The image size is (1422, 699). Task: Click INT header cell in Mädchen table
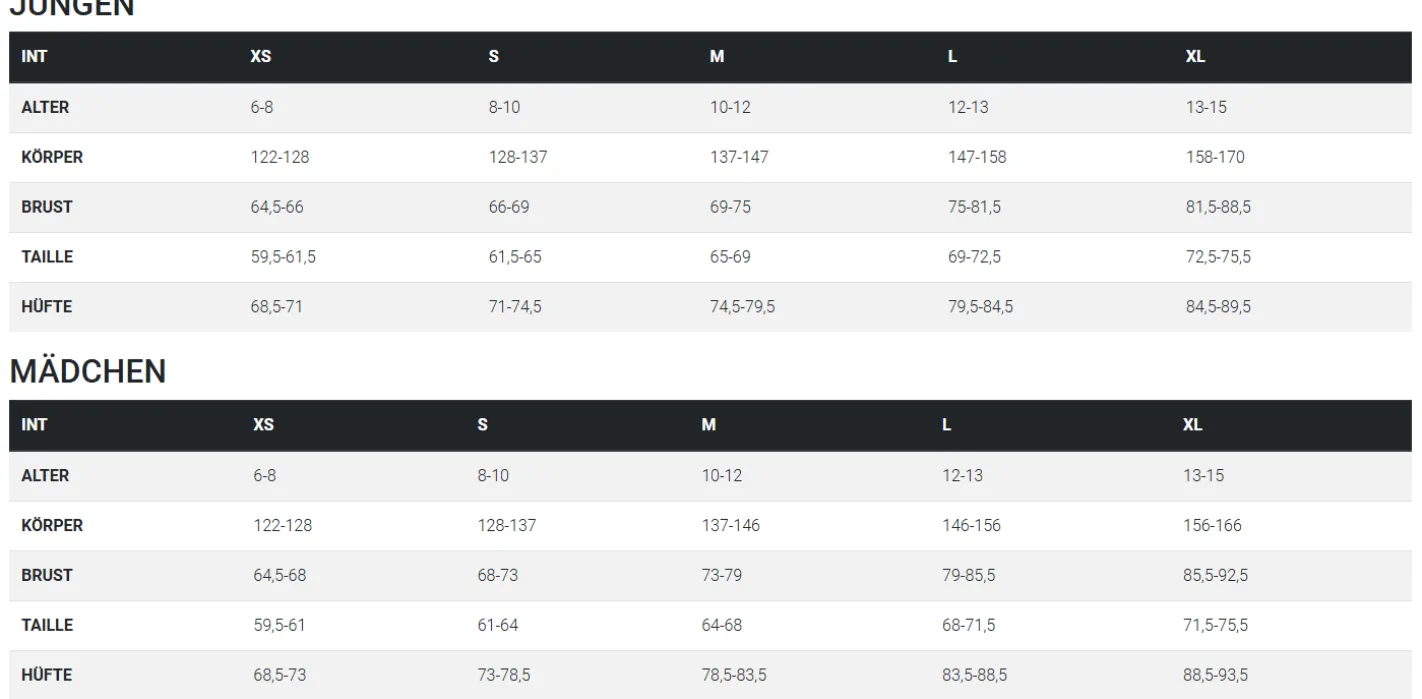(x=34, y=425)
